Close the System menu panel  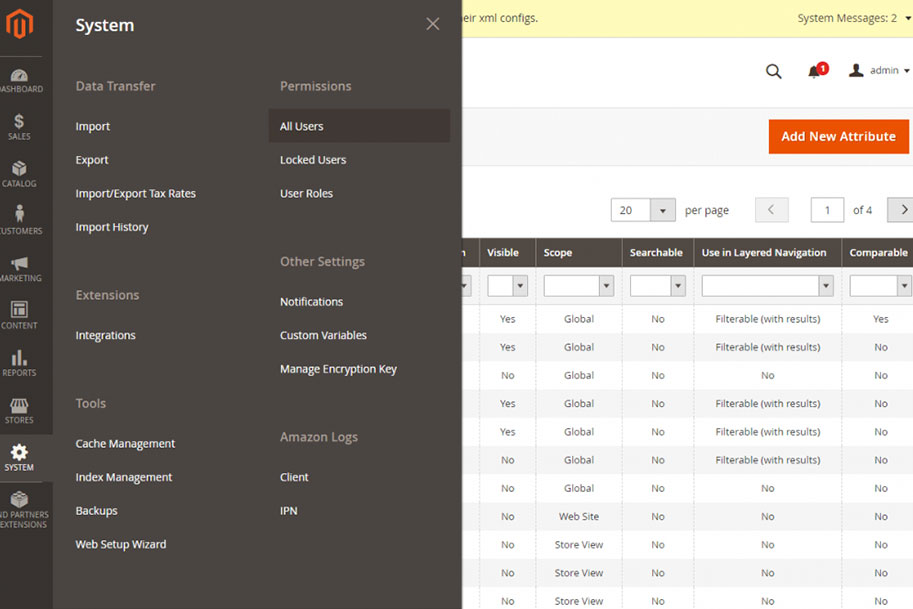pyautogui.click(x=433, y=24)
